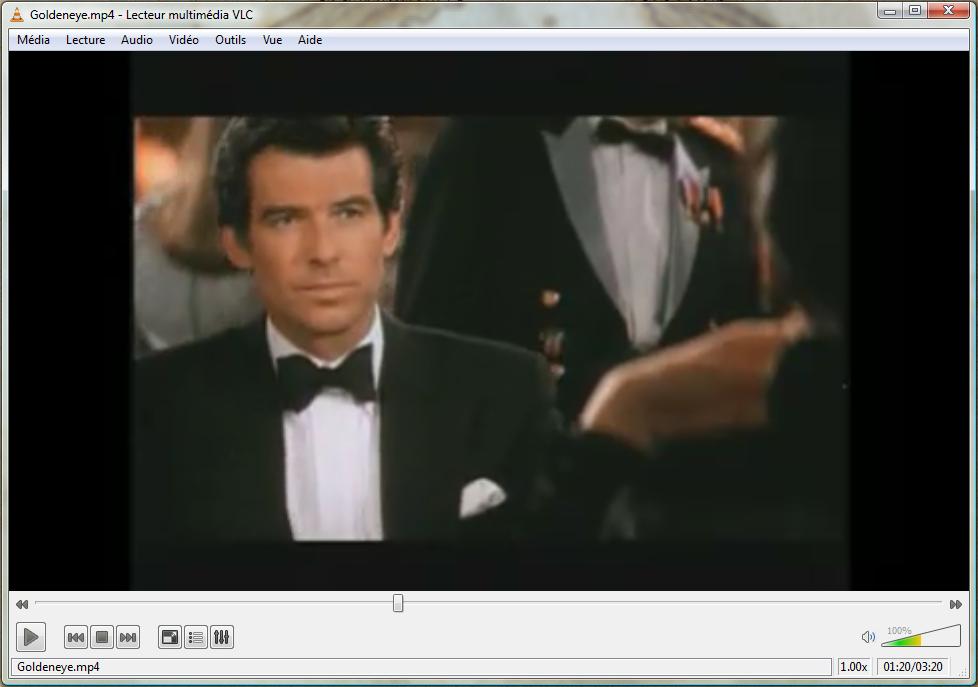Click the 1.00x playback speed indicator
Viewport: 978px width, 687px height.
(x=854, y=667)
